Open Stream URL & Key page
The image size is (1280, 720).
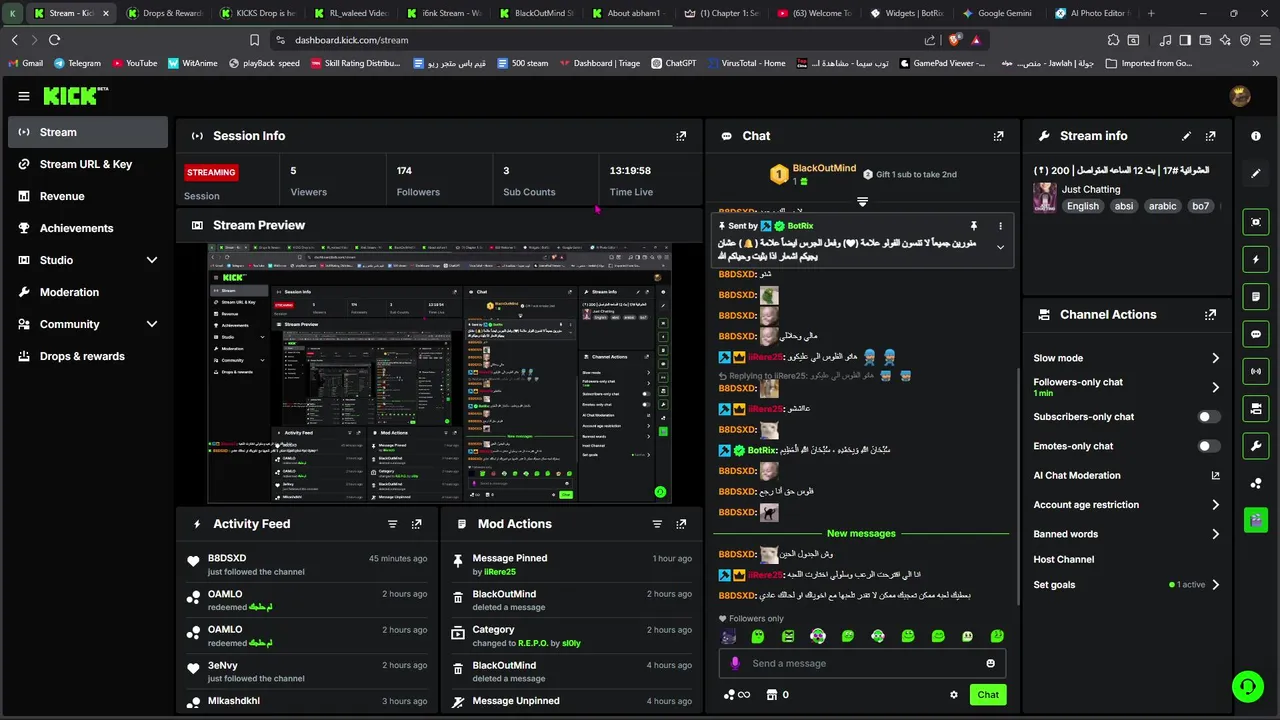(88, 164)
